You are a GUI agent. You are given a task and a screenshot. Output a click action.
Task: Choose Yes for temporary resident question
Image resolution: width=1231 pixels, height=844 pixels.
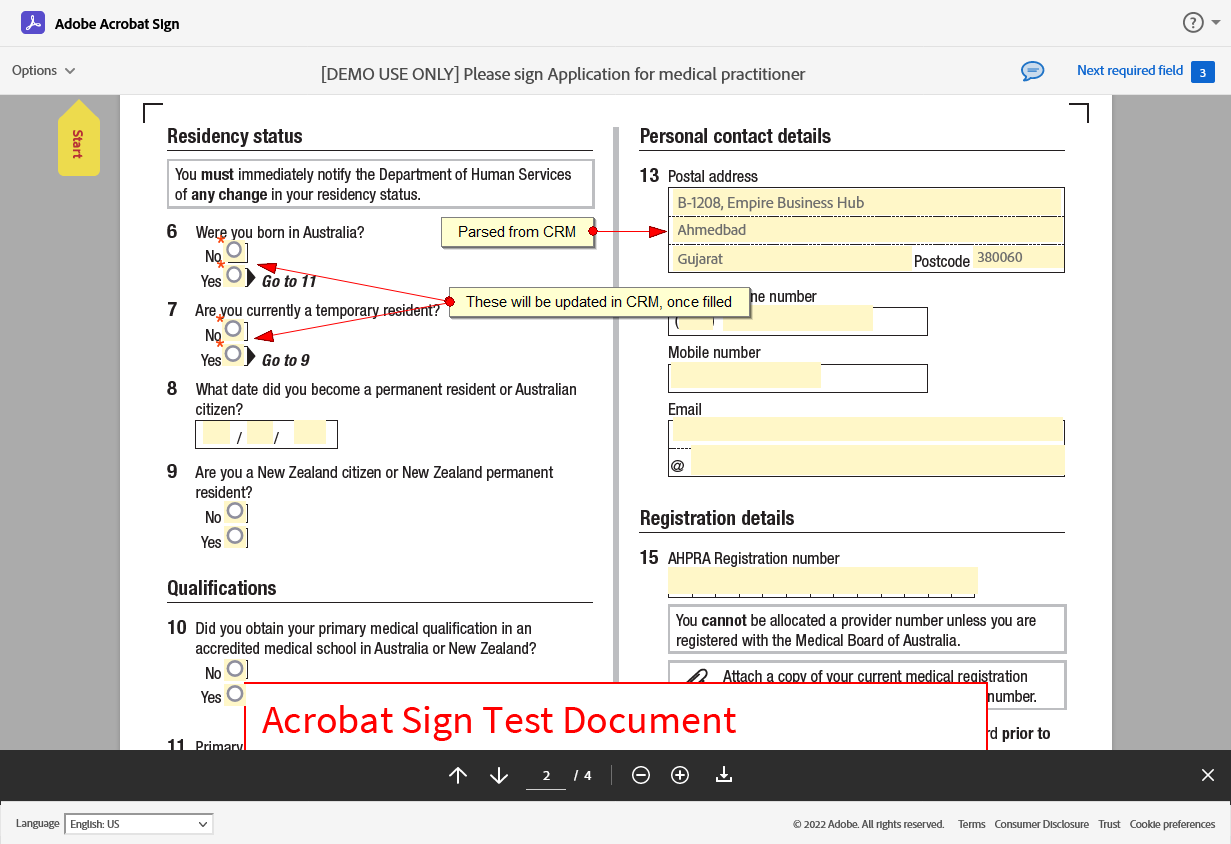pos(233,354)
